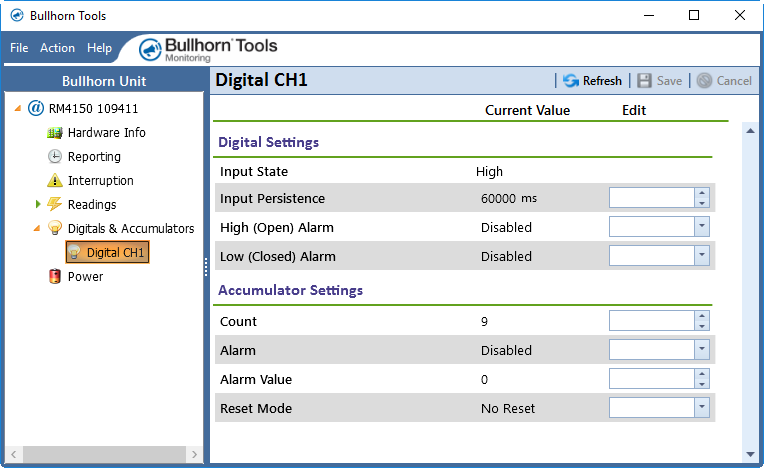Click the Interruption warning triangle icon
The height and width of the screenshot is (468, 764).
pos(55,180)
